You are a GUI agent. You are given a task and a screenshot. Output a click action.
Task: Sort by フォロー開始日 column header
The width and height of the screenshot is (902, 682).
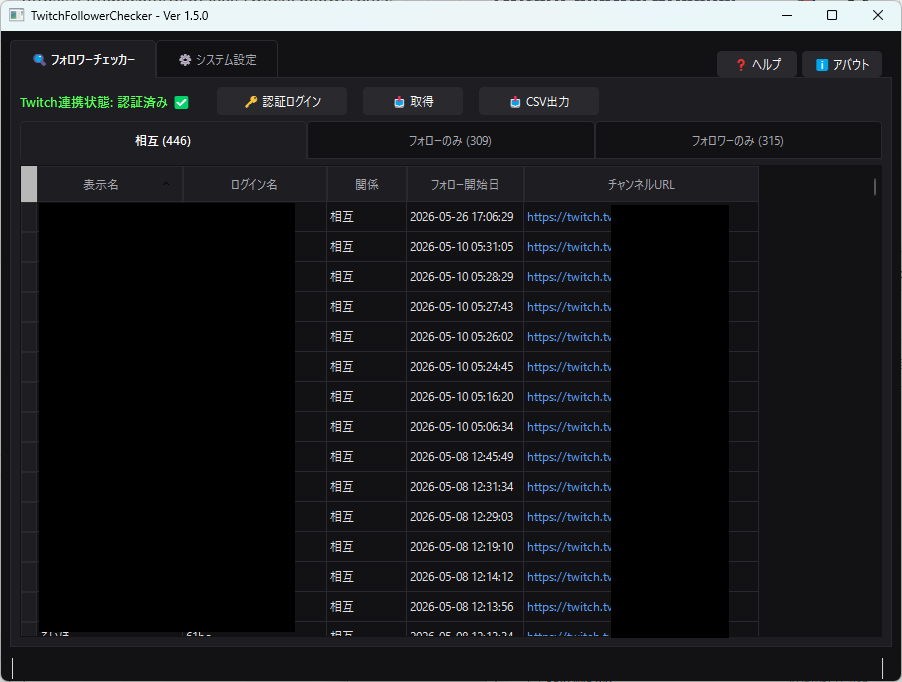tap(465, 185)
